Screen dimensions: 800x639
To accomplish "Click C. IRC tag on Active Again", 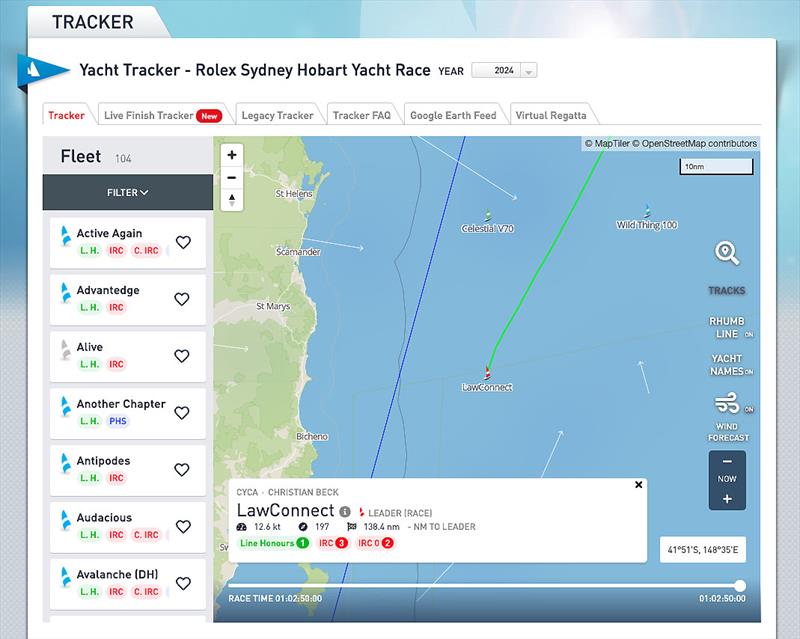I will coord(146,251).
